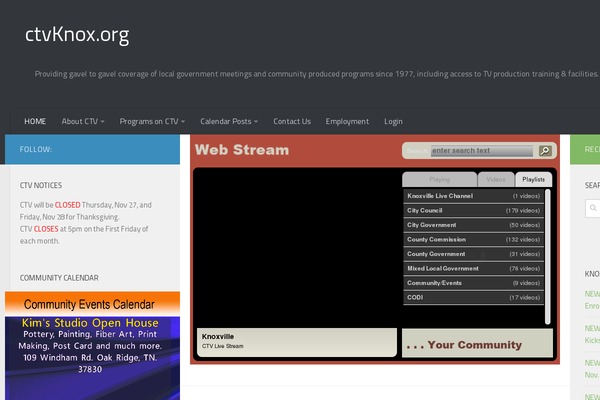This screenshot has height=400, width=600.
Task: Click the red CLOSED notice word
Action: pyautogui.click(x=67, y=205)
